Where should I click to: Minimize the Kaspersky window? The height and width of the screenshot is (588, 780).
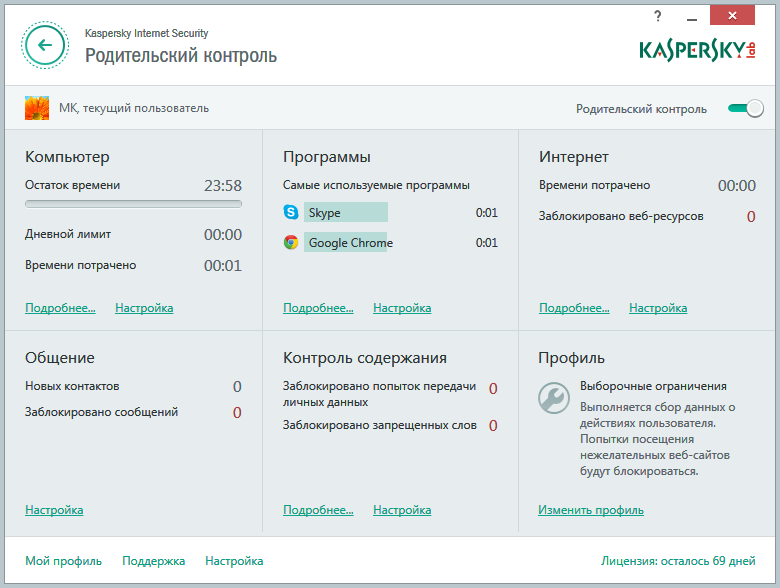[x=691, y=17]
